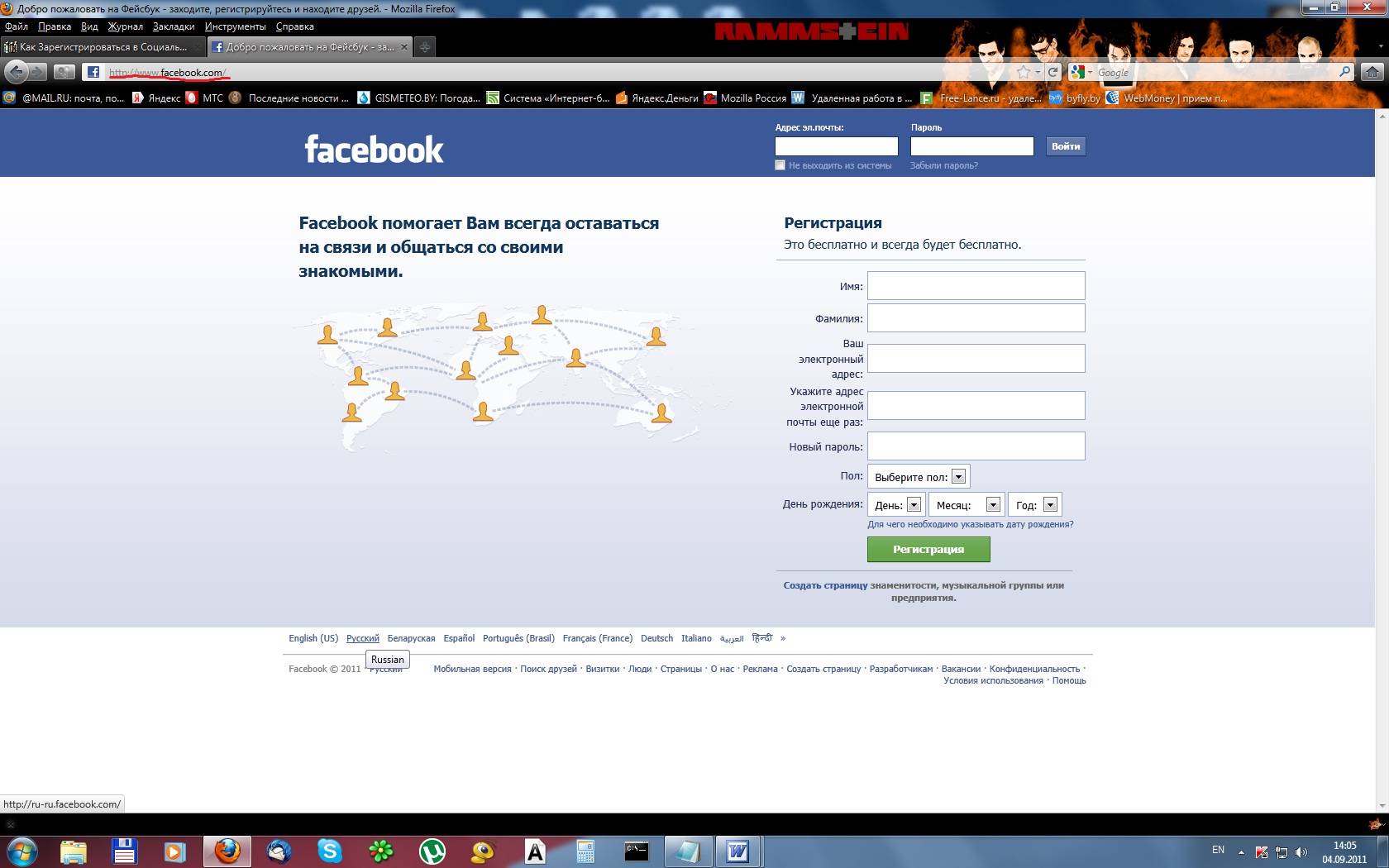Open the Mozilla Россия bookmark
1389x868 pixels.
pos(745,98)
